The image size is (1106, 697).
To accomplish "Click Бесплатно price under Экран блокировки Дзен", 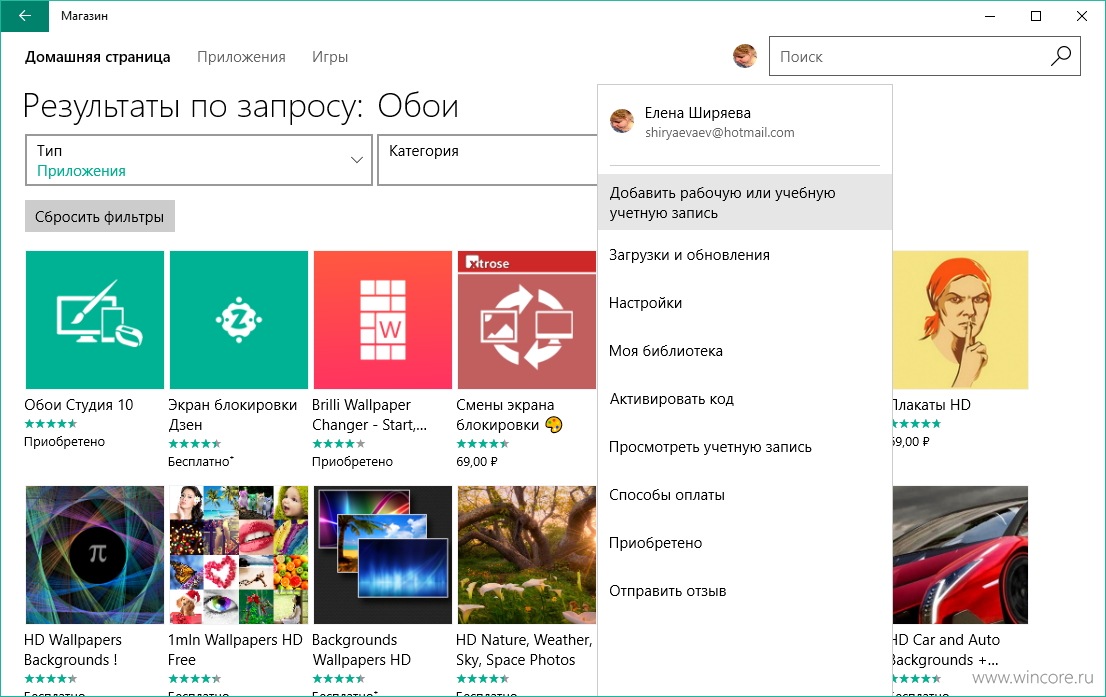I will click(x=200, y=461).
